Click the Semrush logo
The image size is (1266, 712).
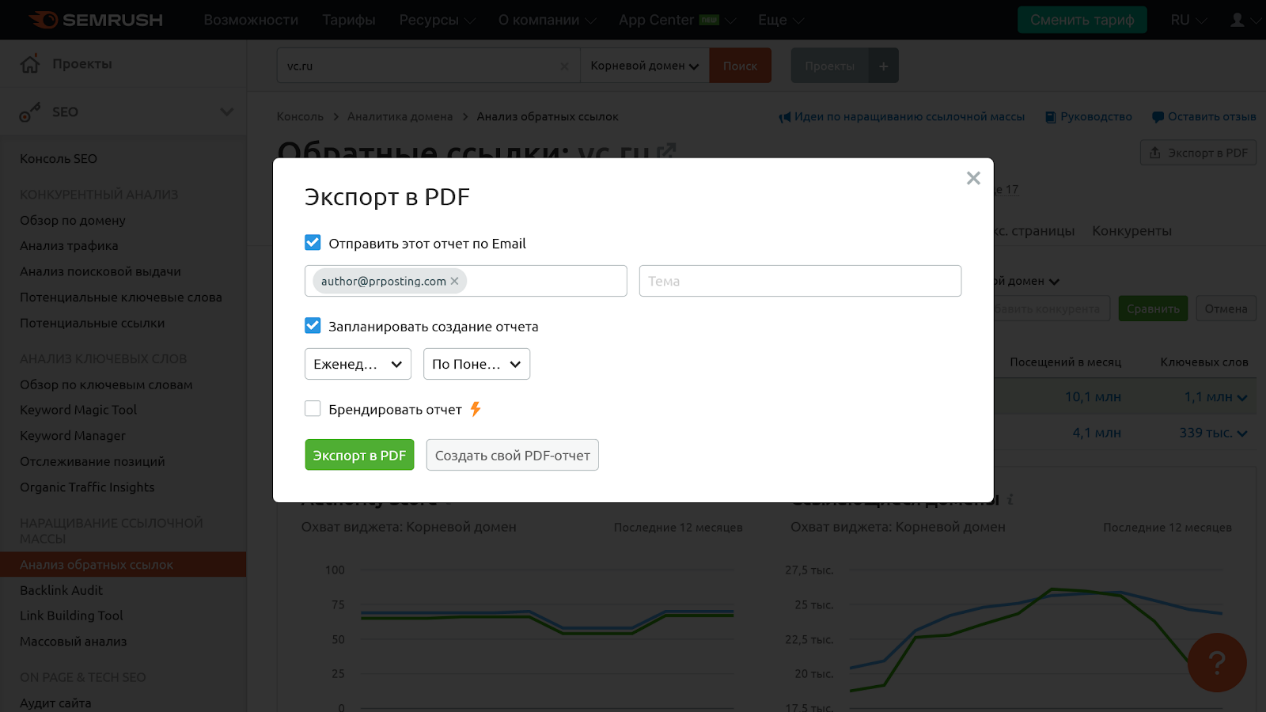[x=95, y=19]
